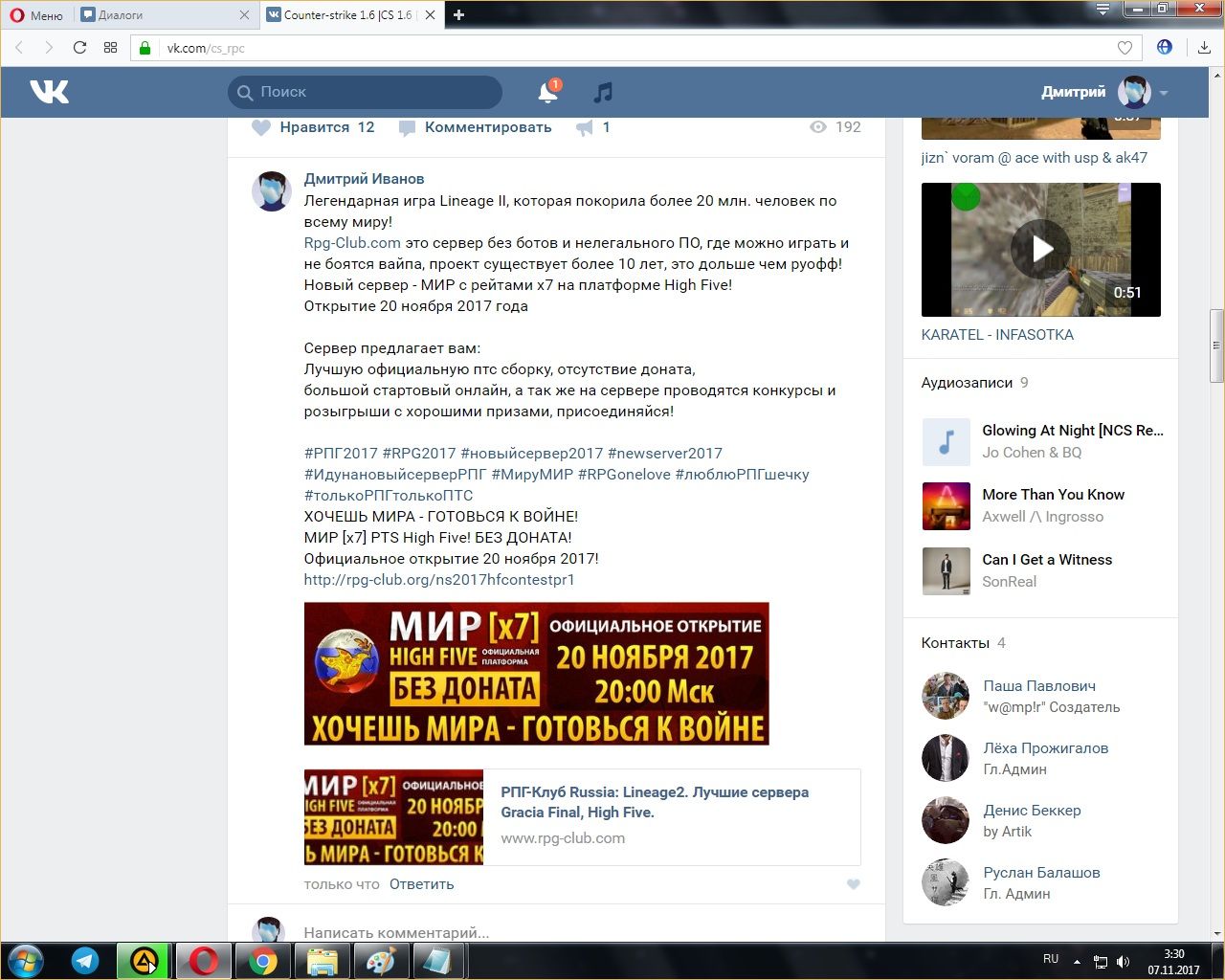Bookmark page with the heart icon in address bar

click(1125, 48)
